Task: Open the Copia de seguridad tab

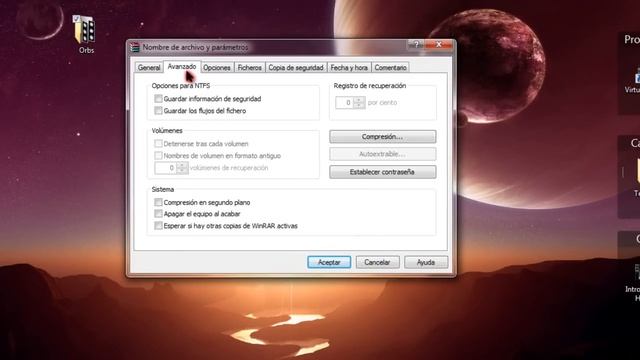Action: pos(296,68)
